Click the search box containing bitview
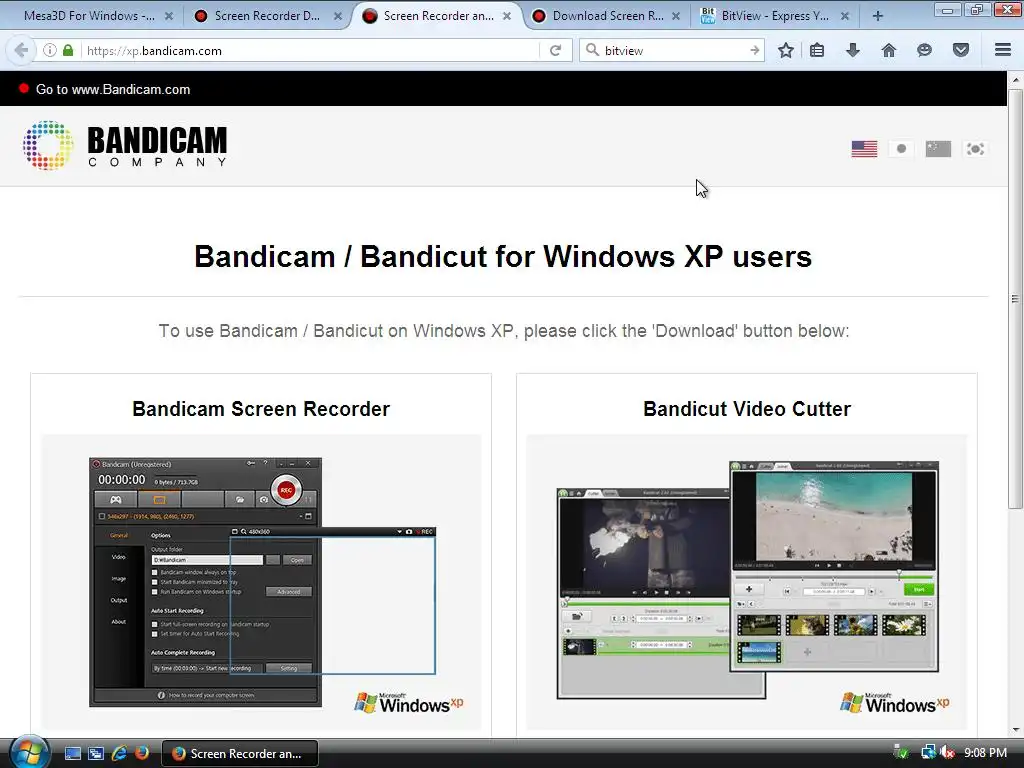This screenshot has height=768, width=1024. pos(674,50)
